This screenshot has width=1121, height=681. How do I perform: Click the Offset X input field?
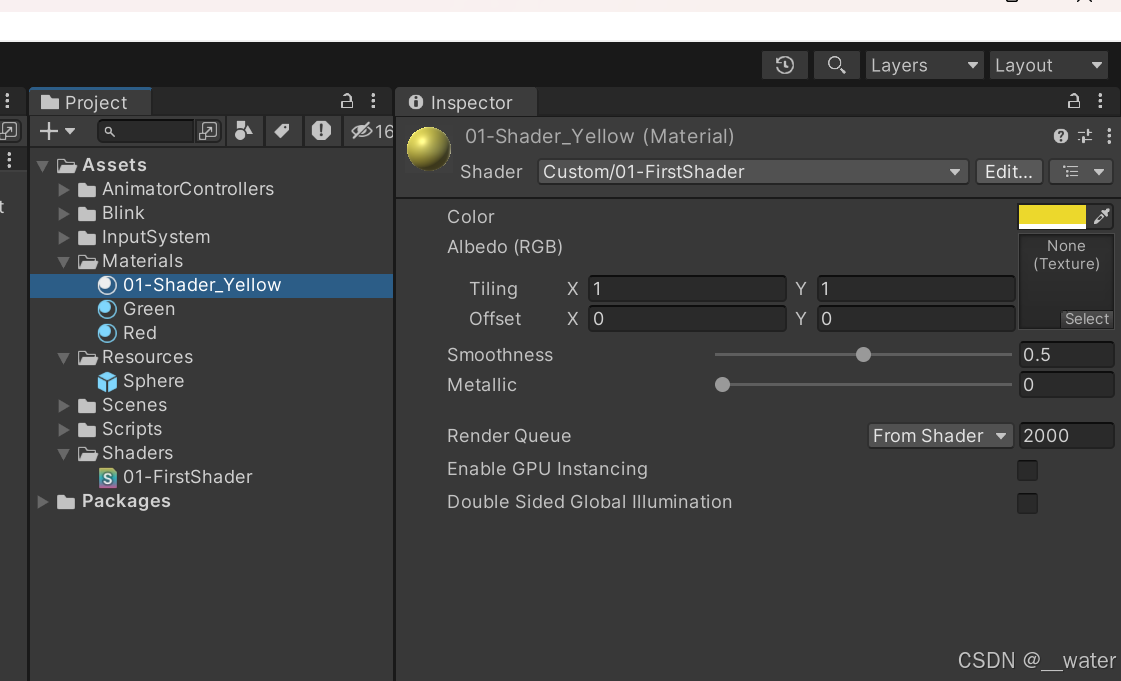coord(687,319)
